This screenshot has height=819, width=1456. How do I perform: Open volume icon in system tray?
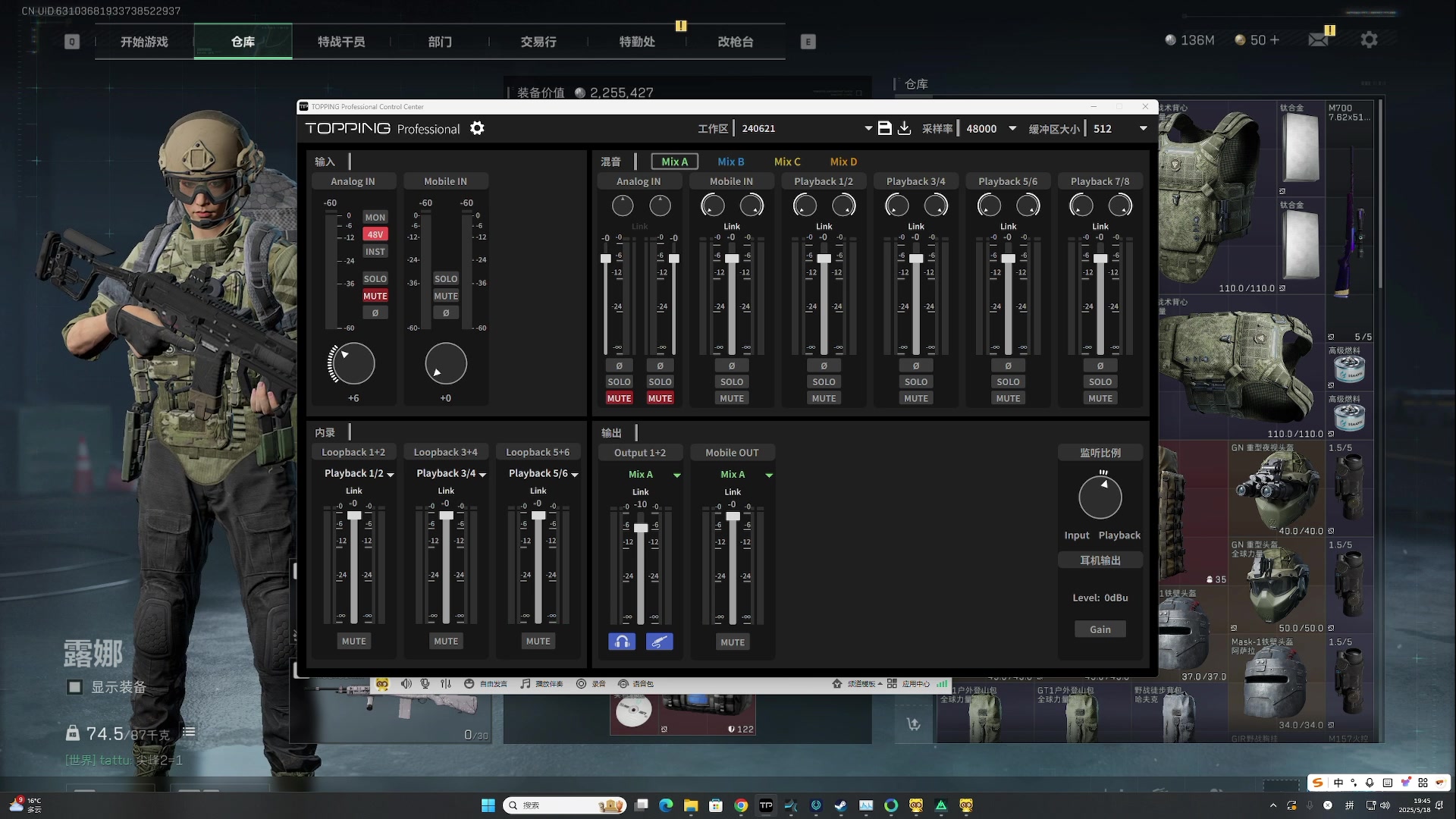(1385, 805)
